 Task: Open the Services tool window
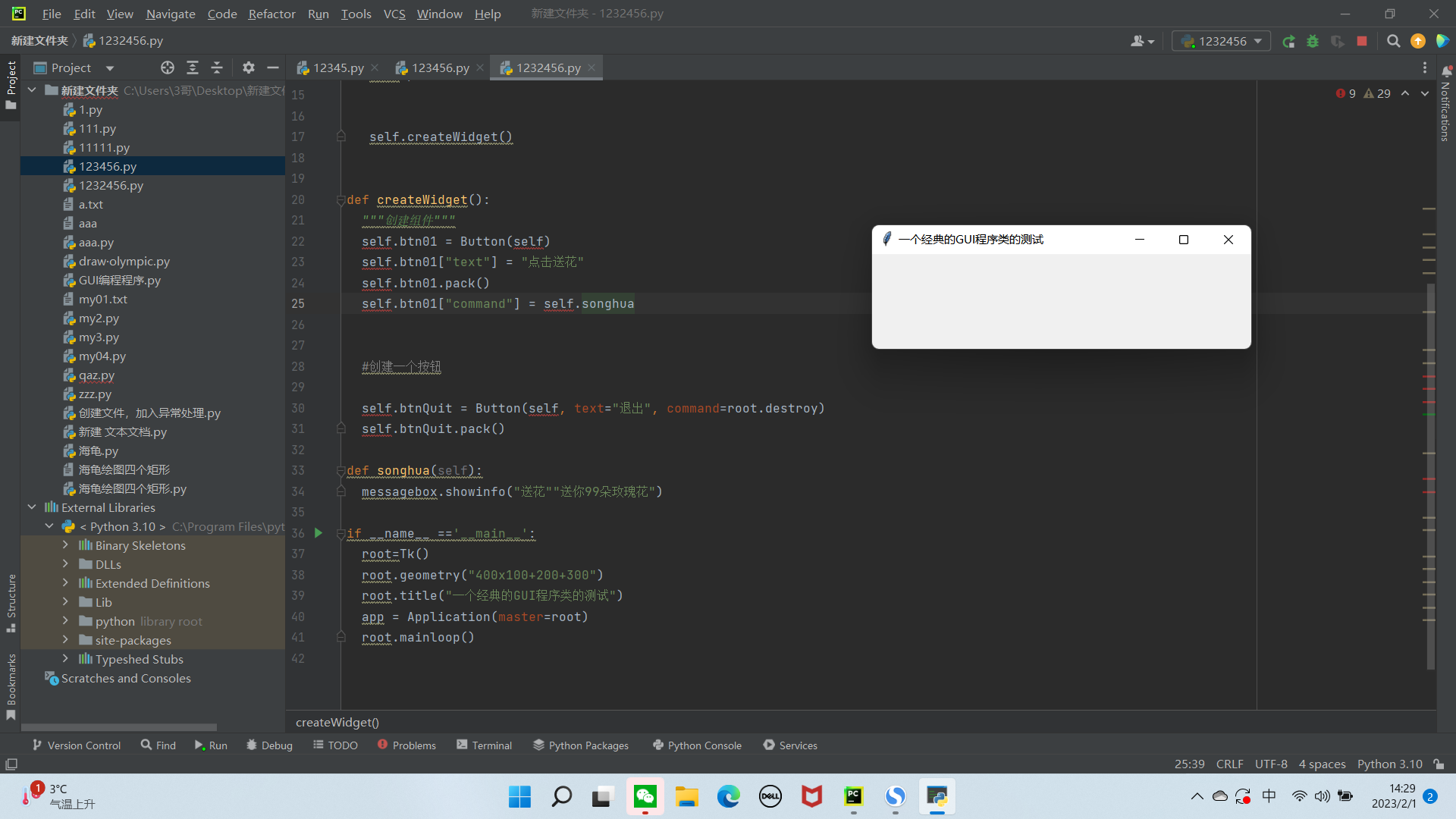pyautogui.click(x=790, y=745)
